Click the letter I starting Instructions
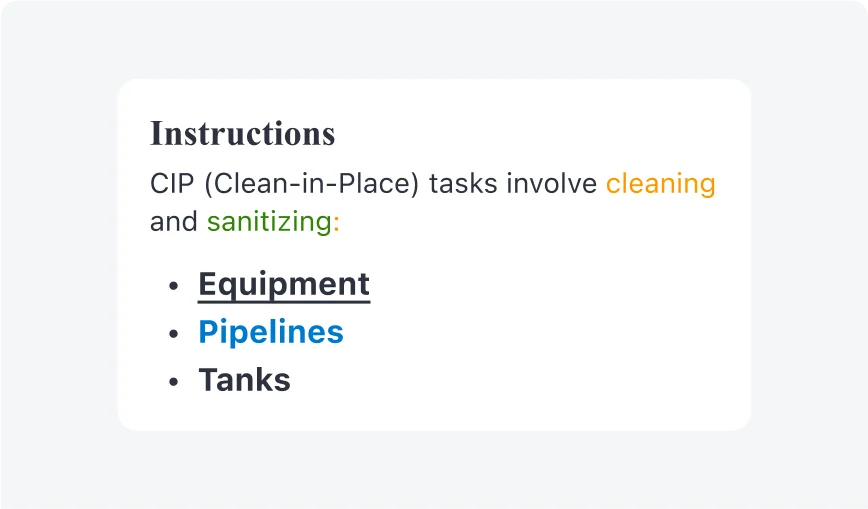 tap(156, 133)
